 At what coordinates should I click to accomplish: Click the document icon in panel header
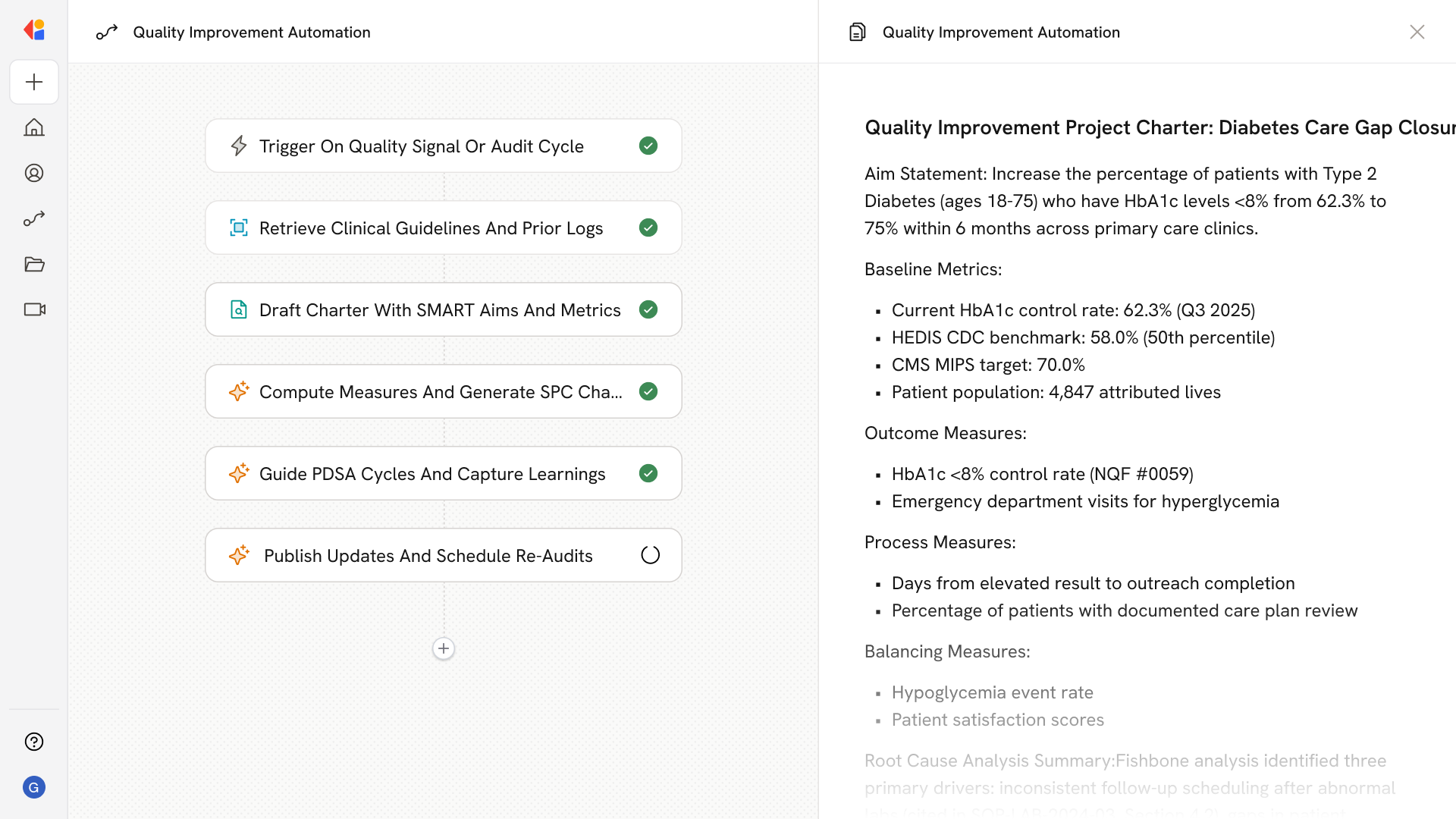(x=857, y=32)
